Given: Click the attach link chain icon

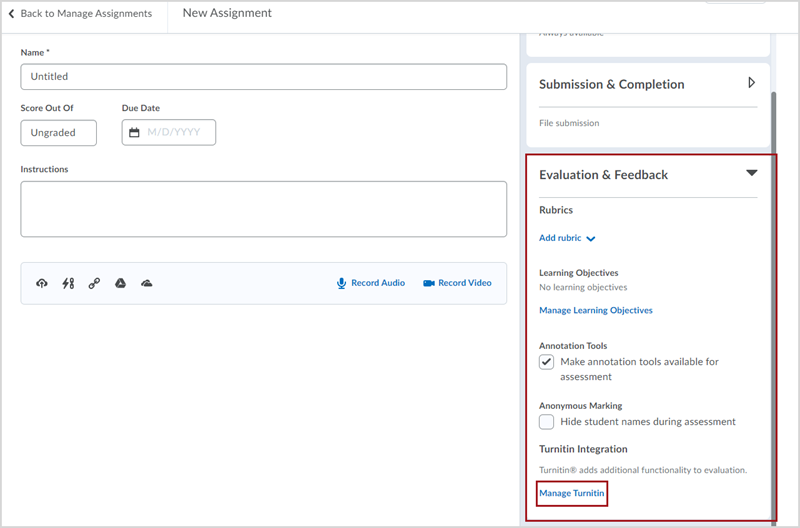Looking at the screenshot, I should 94,283.
